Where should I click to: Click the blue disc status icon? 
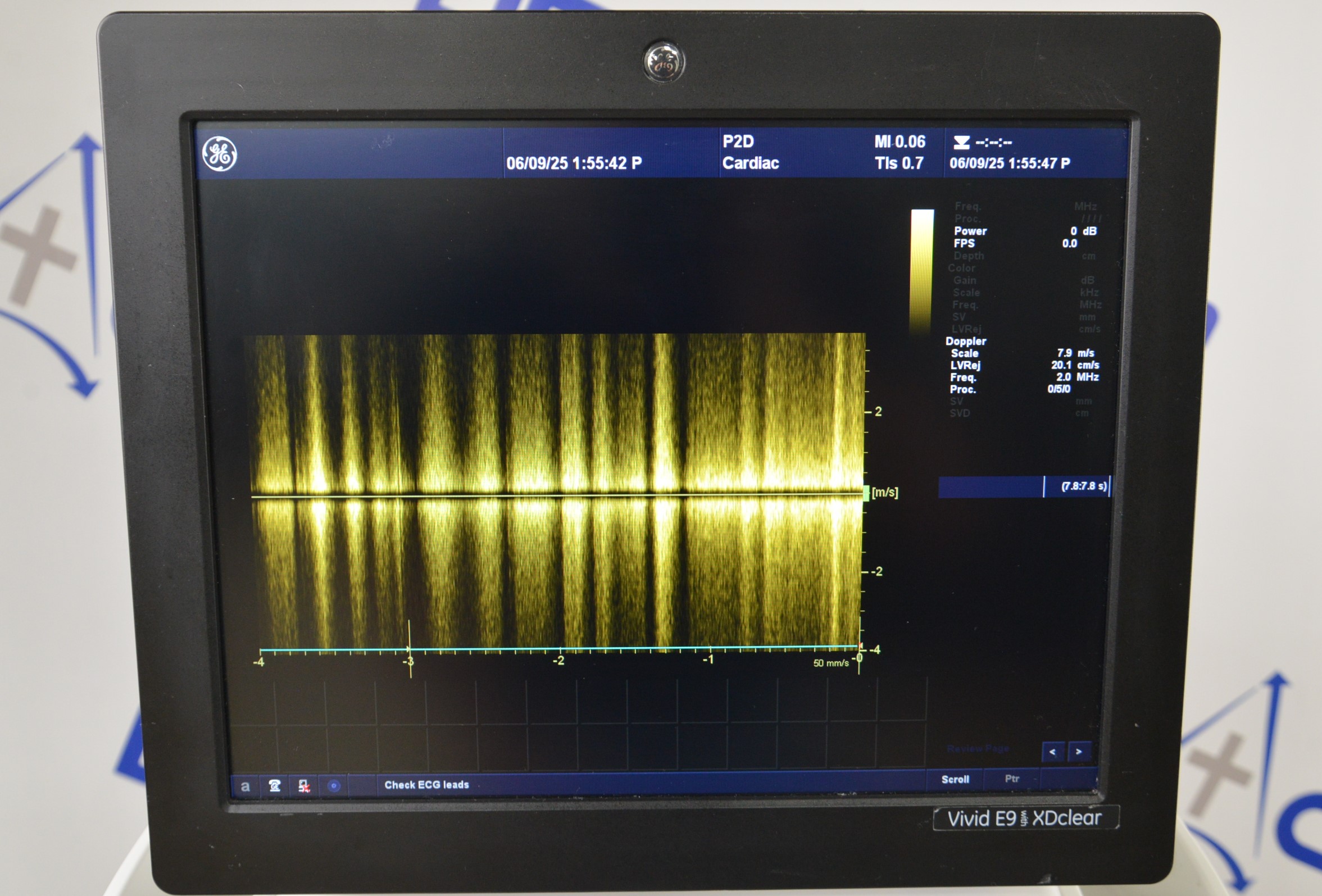334,786
